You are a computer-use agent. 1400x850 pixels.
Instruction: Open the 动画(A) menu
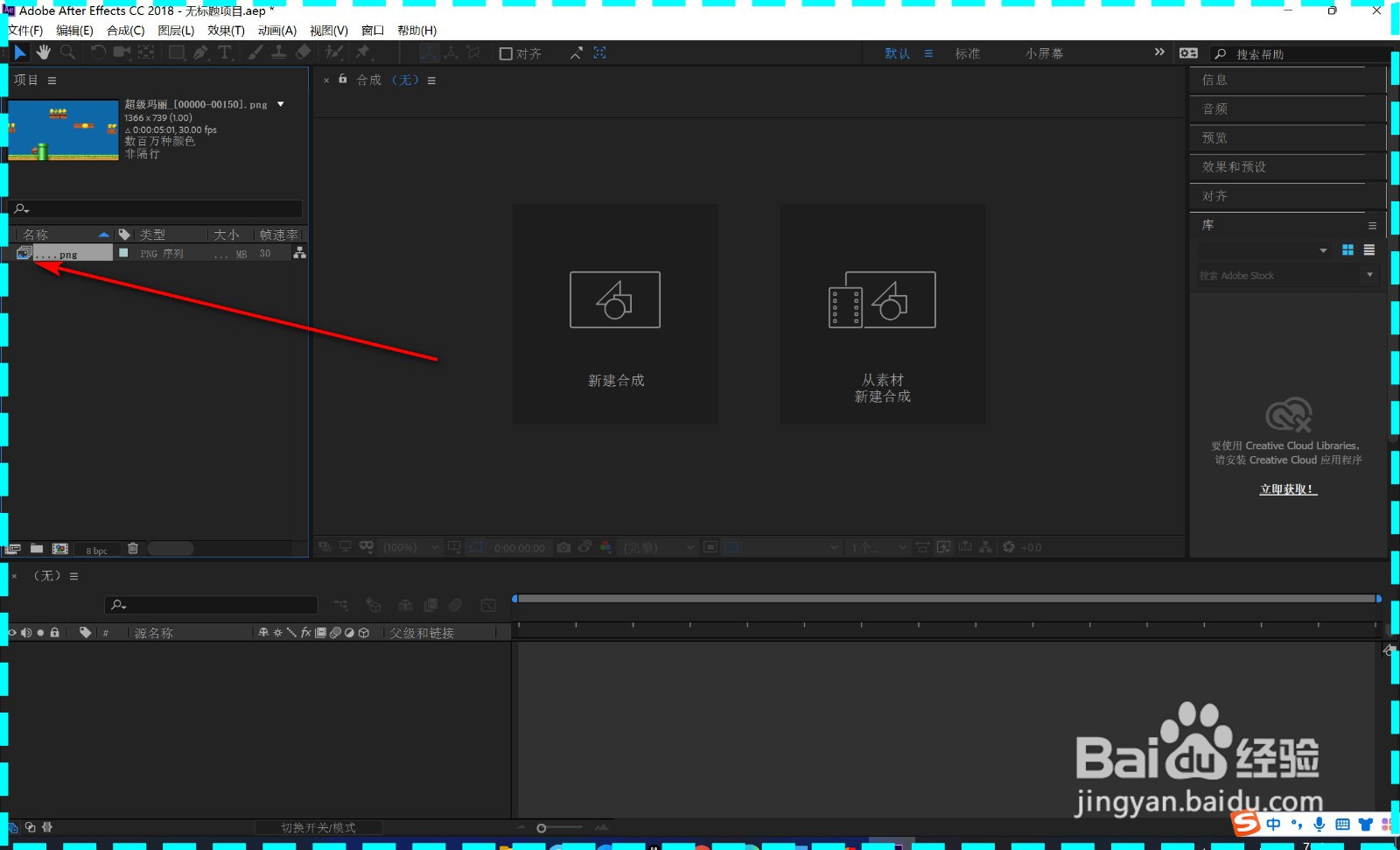click(x=277, y=31)
